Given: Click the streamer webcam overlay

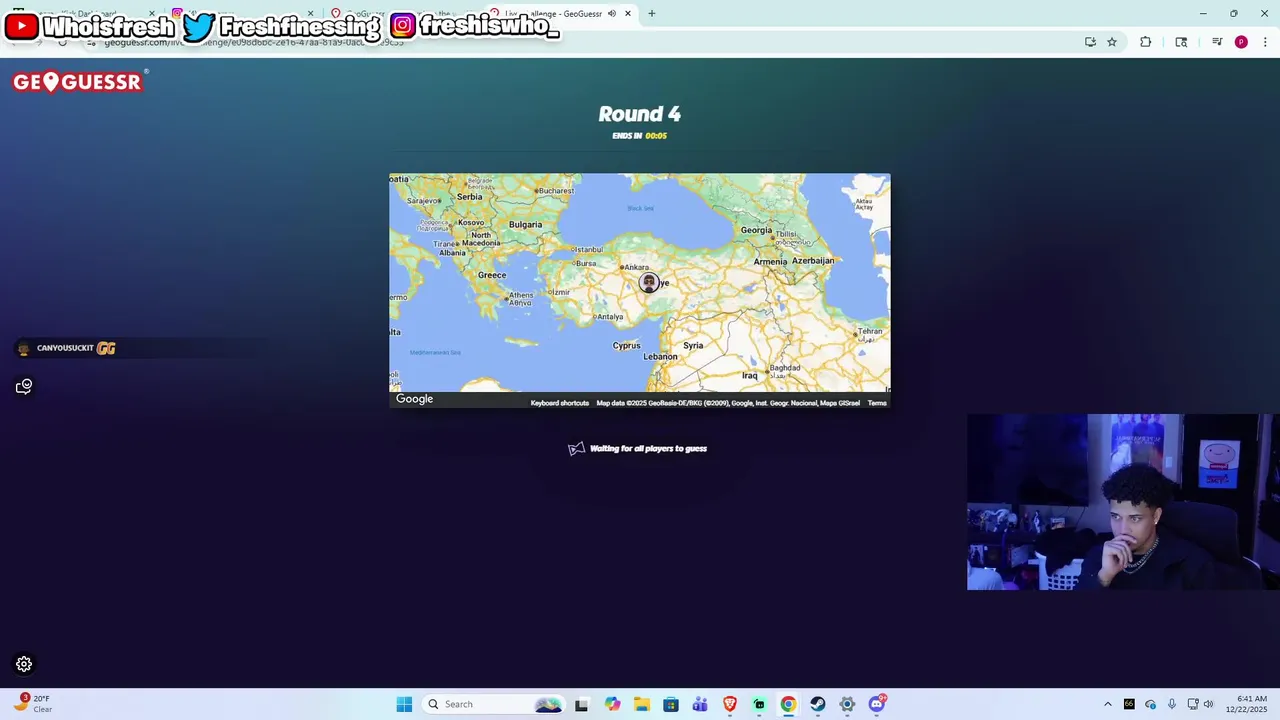Looking at the screenshot, I should point(1123,502).
